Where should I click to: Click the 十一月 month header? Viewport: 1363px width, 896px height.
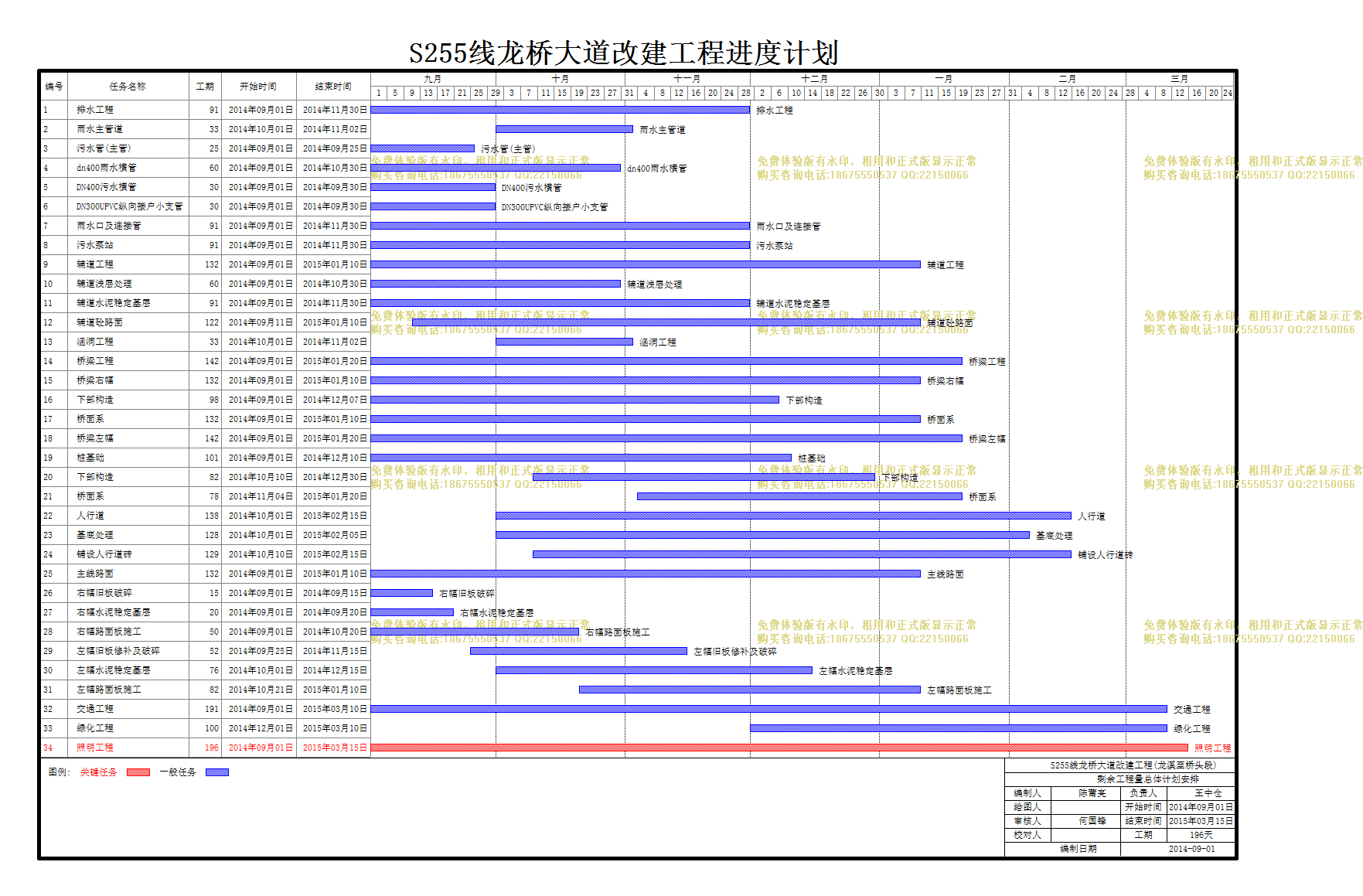coord(687,79)
